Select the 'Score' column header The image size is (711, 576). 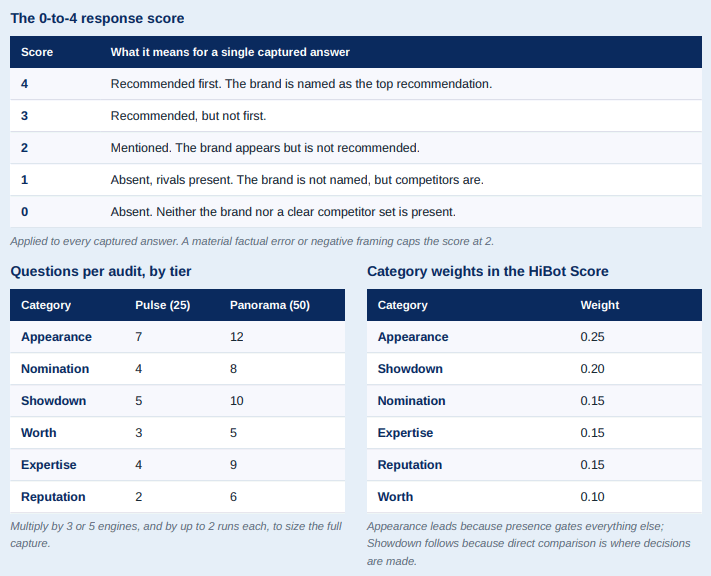(37, 52)
